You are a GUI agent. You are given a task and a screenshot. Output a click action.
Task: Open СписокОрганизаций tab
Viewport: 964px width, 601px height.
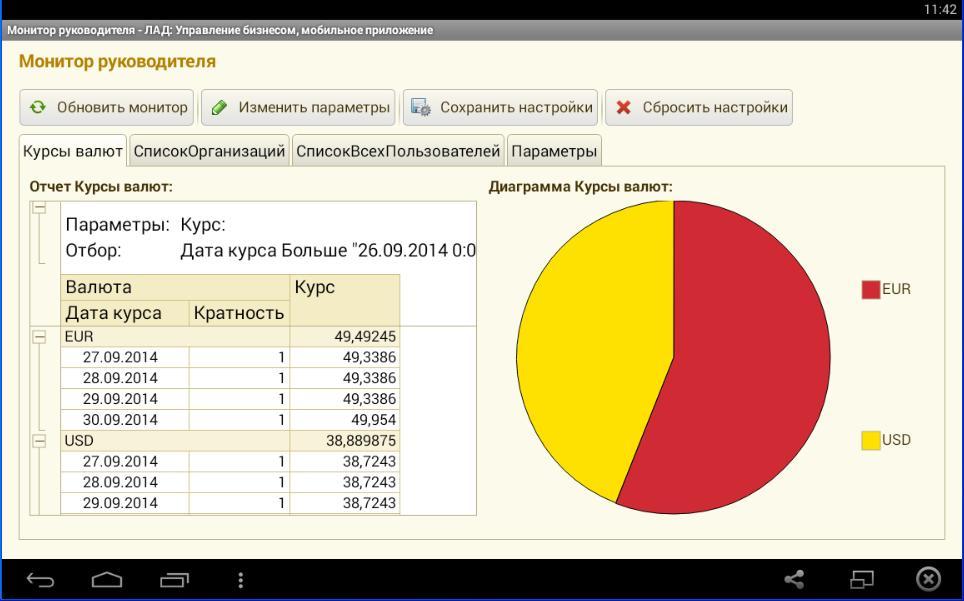pos(210,151)
